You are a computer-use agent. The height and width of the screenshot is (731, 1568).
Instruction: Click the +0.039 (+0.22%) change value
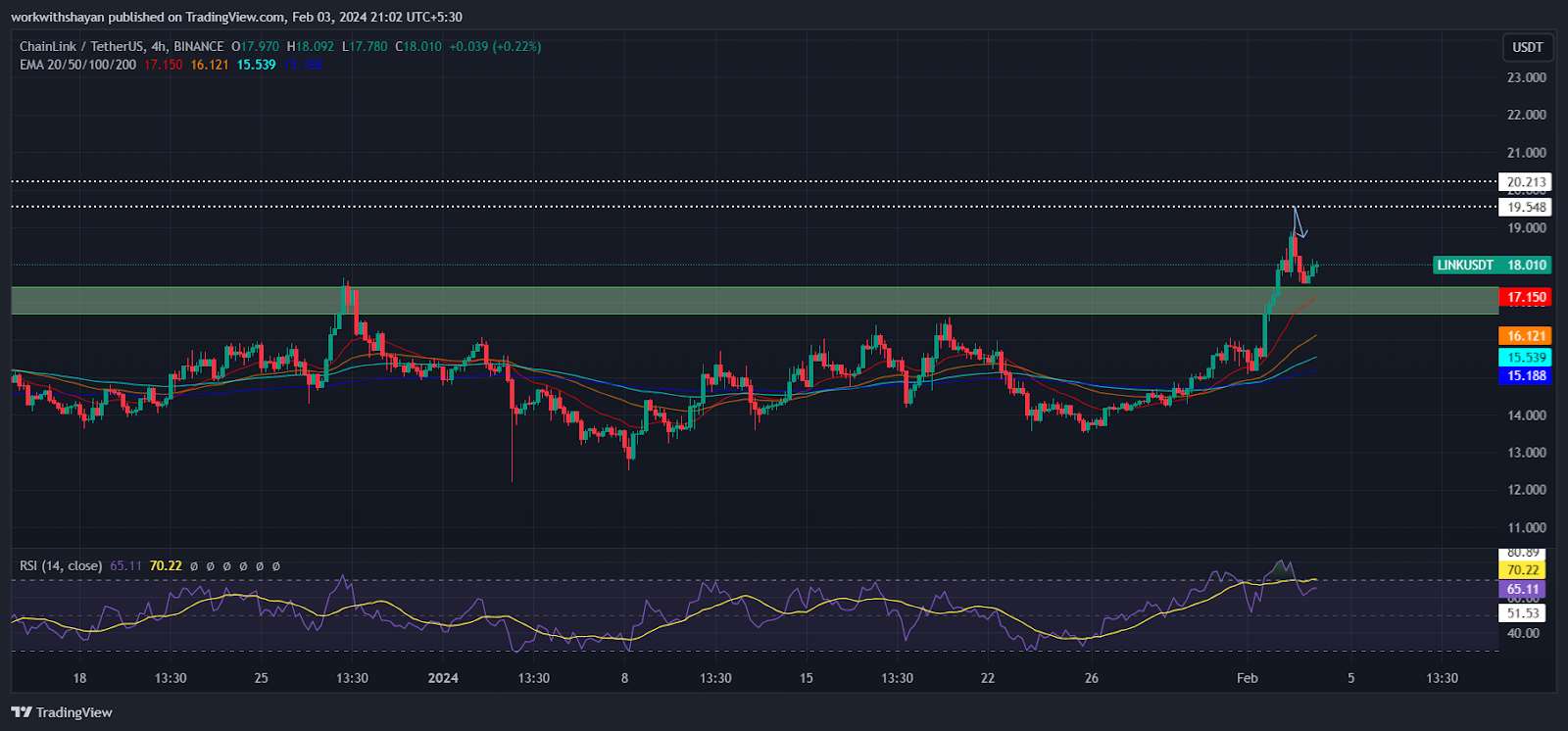(x=495, y=46)
